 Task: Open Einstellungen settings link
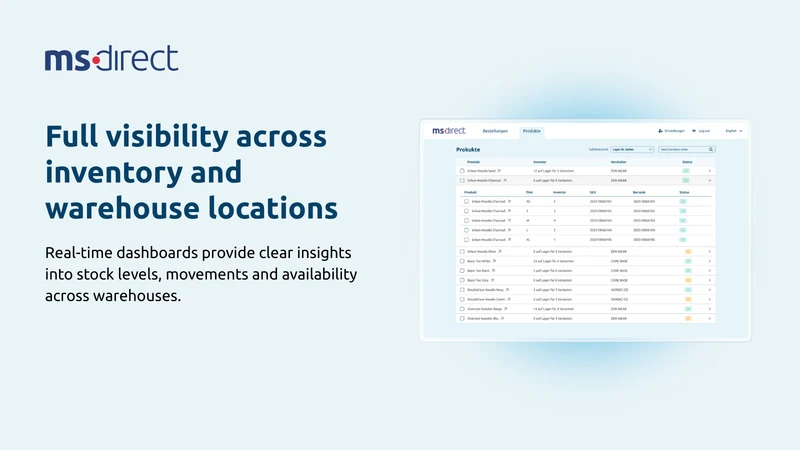point(674,131)
